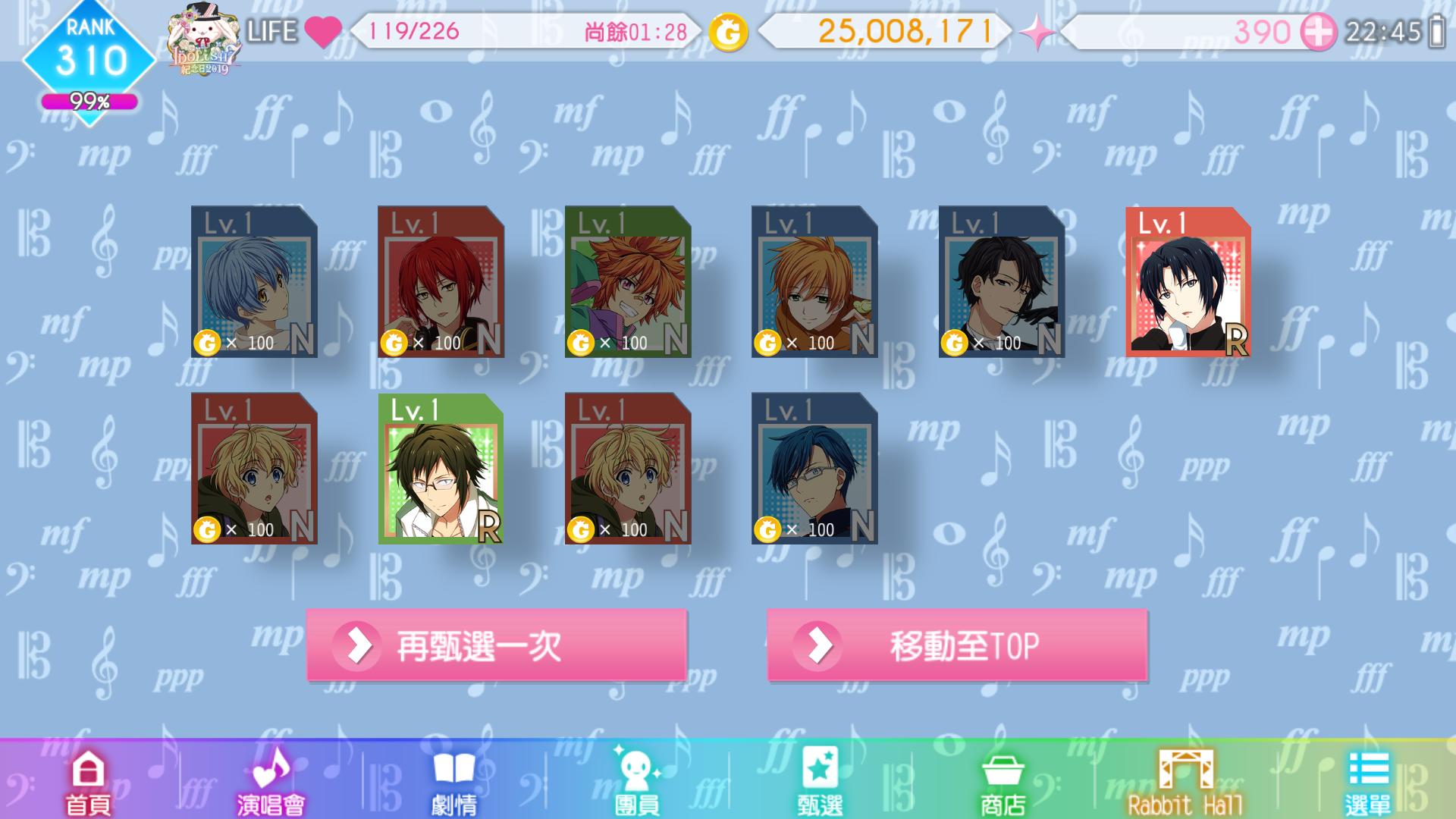1456x819 pixels.
Task: Select the red-haired N character card
Action: [x=441, y=281]
